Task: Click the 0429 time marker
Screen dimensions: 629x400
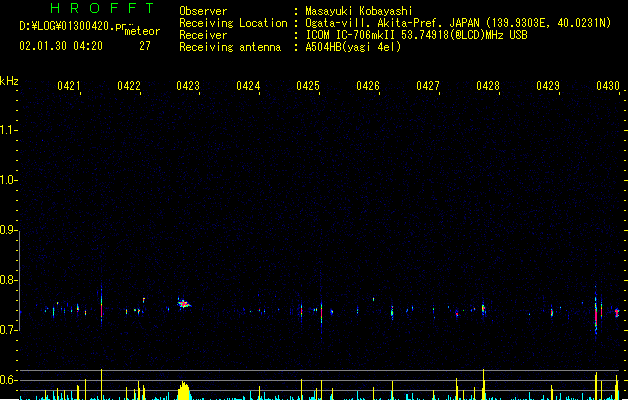Action: (548, 86)
